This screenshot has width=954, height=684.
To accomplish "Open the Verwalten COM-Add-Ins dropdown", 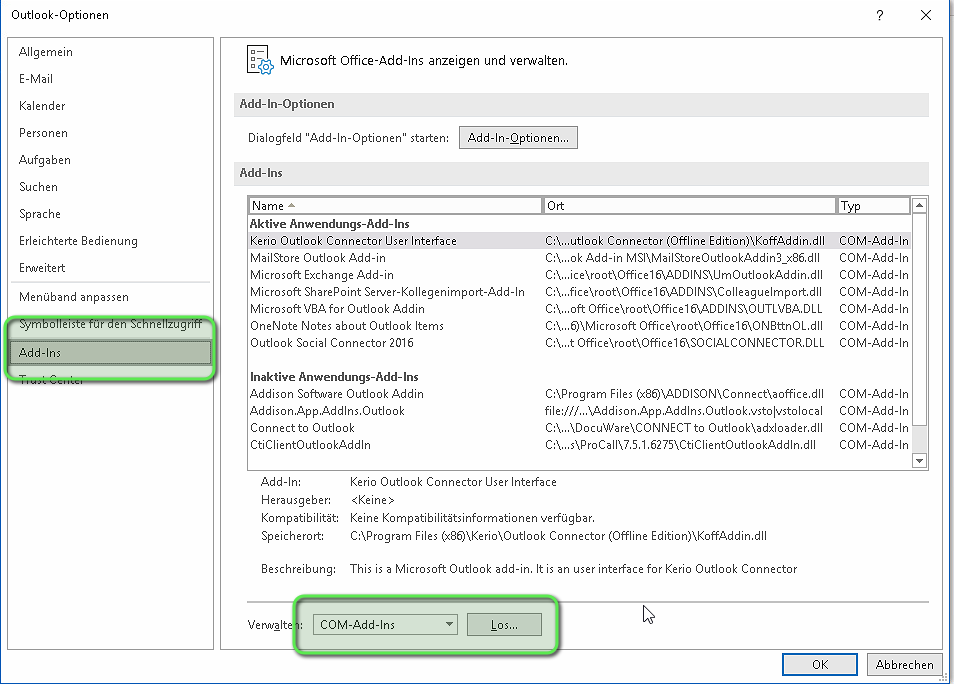I will point(385,625).
